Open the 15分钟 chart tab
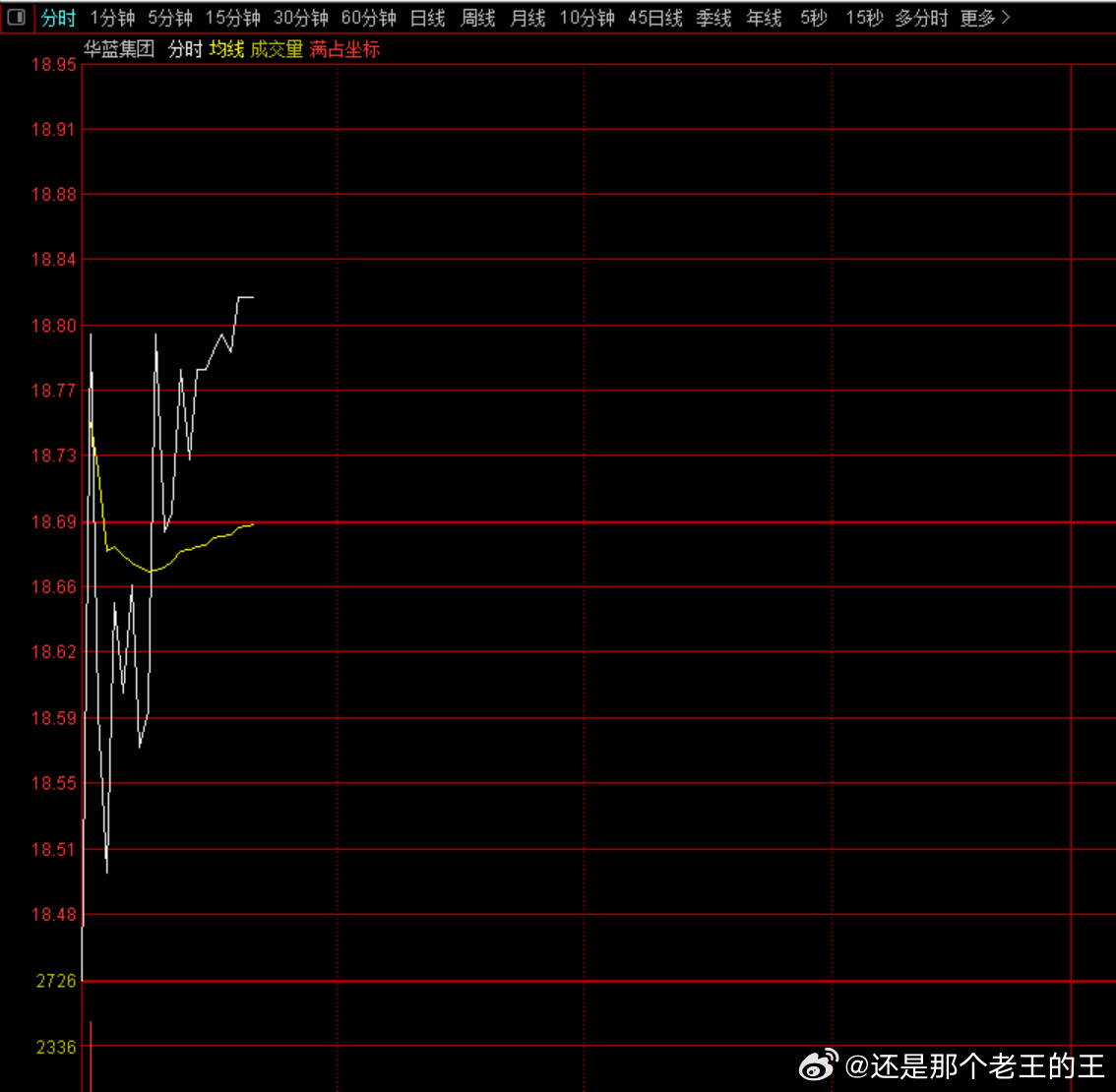 coord(232,18)
